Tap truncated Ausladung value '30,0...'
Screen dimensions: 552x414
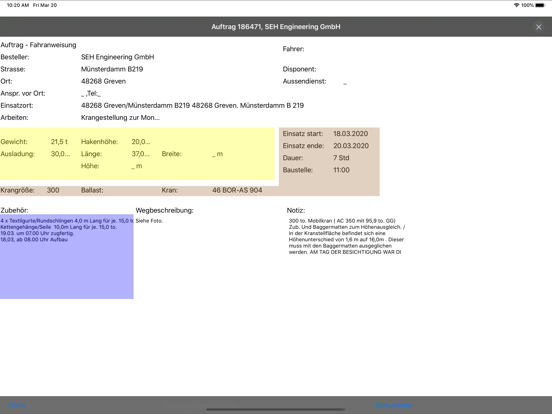pyautogui.click(x=60, y=154)
